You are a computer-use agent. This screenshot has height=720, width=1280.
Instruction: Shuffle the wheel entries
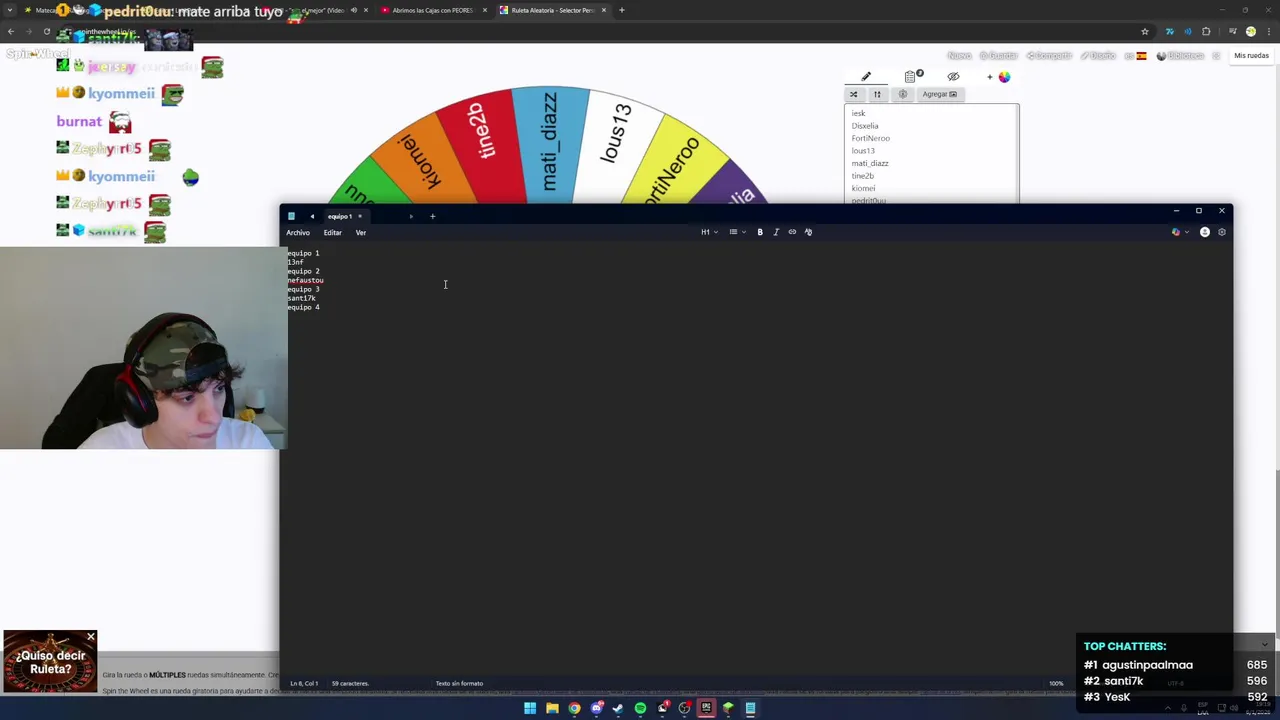pyautogui.click(x=854, y=94)
